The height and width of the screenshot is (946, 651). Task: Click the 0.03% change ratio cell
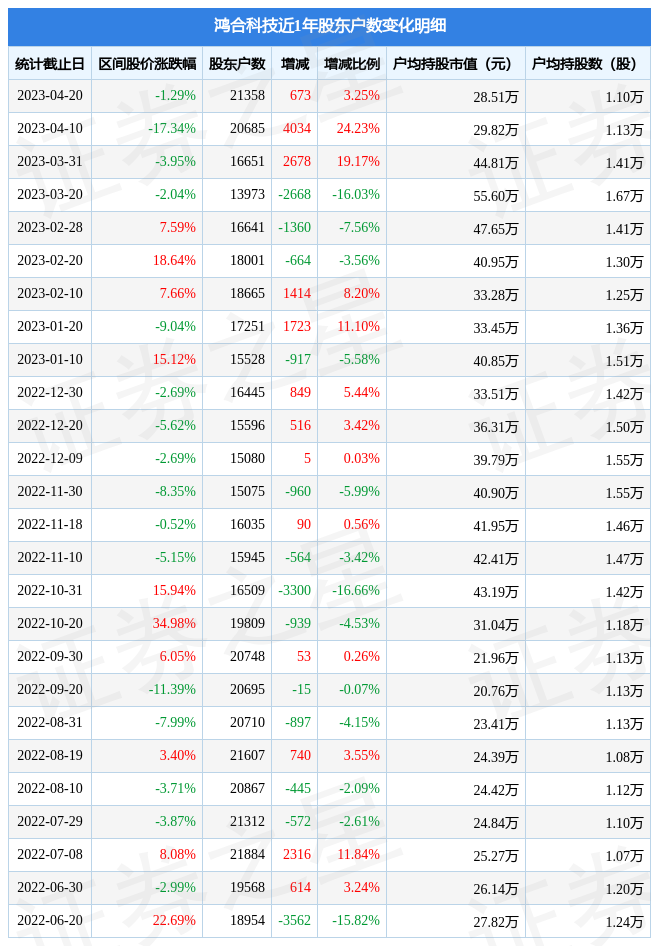pos(361,459)
